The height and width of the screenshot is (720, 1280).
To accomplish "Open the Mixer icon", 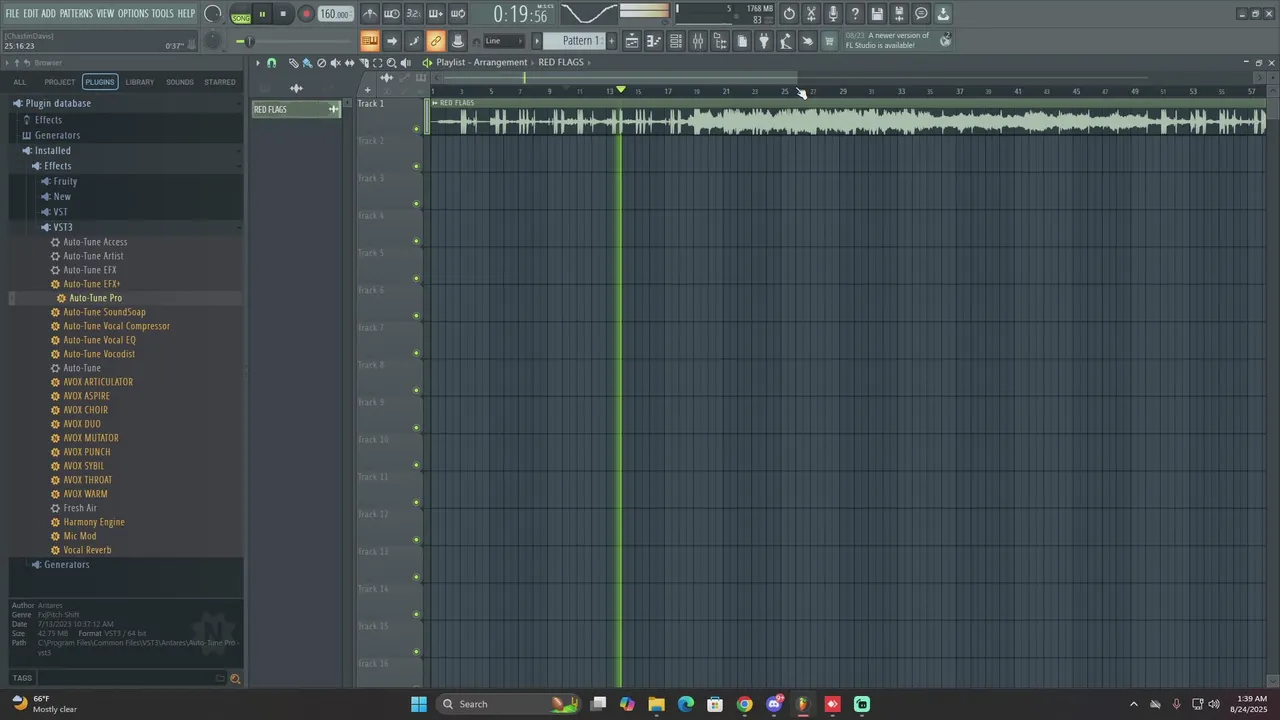I will tap(698, 41).
